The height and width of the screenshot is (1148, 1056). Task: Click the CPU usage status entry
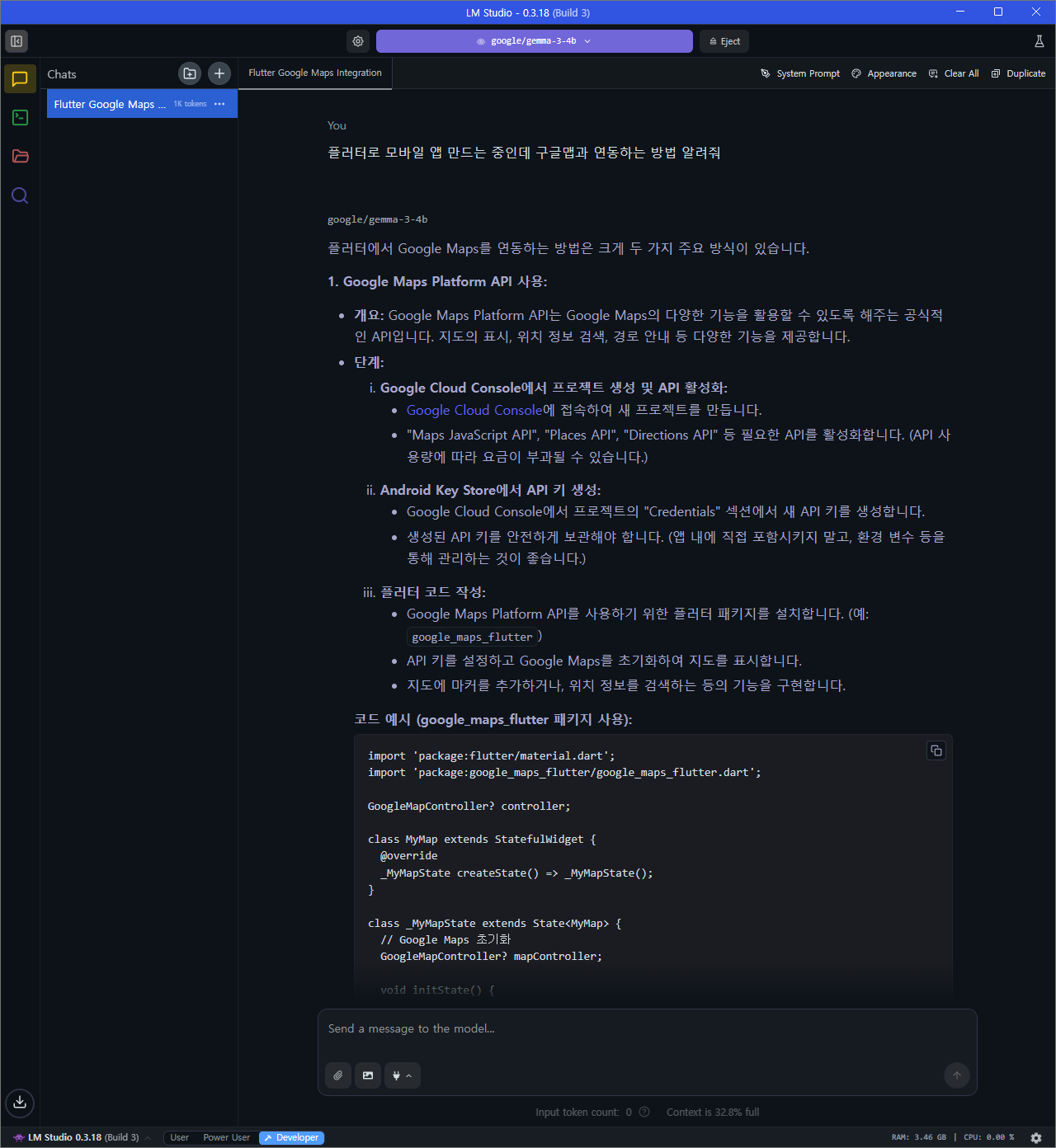(x=989, y=1137)
